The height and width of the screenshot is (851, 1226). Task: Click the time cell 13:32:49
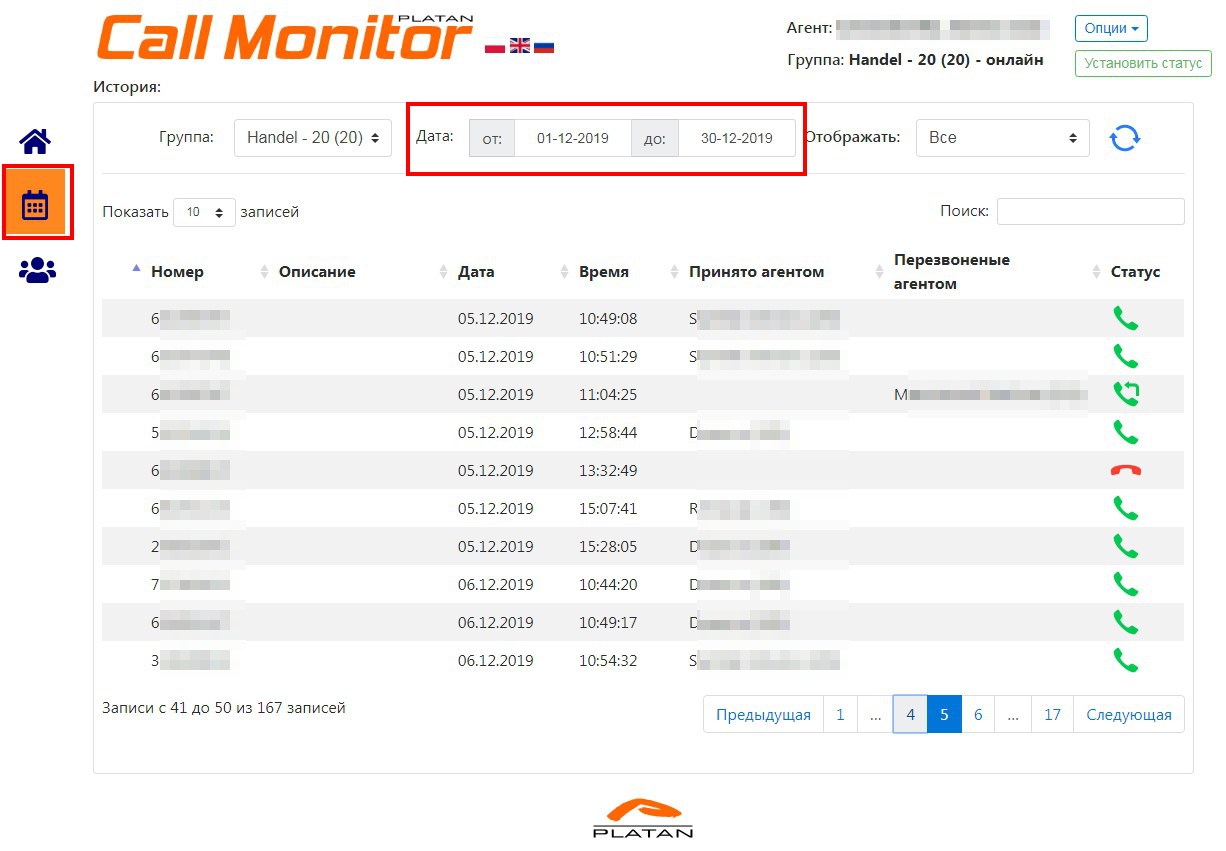click(608, 471)
